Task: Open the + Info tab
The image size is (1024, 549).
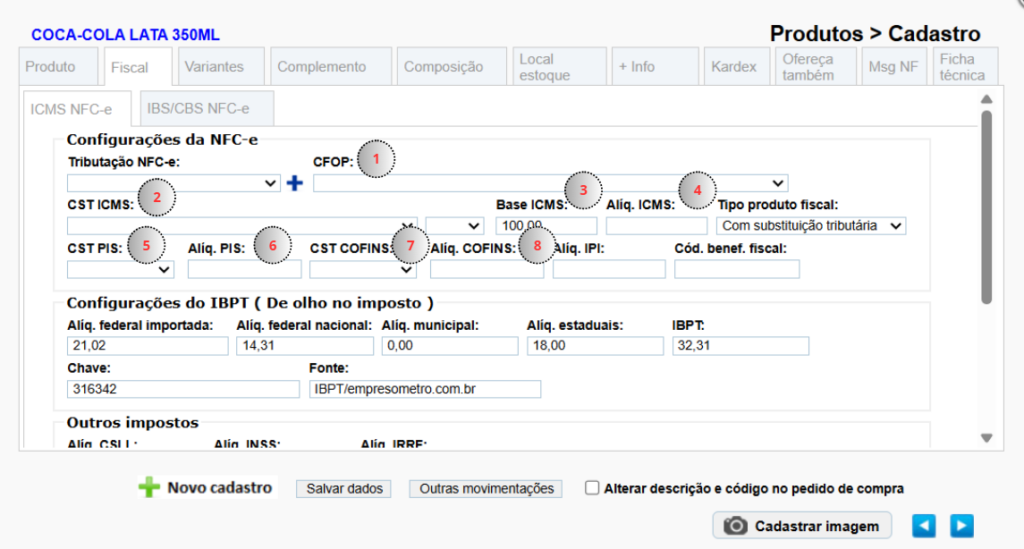Action: tap(655, 67)
